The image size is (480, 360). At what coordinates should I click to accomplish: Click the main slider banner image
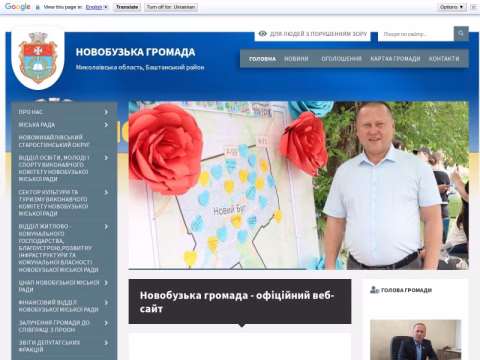[x=298, y=185]
